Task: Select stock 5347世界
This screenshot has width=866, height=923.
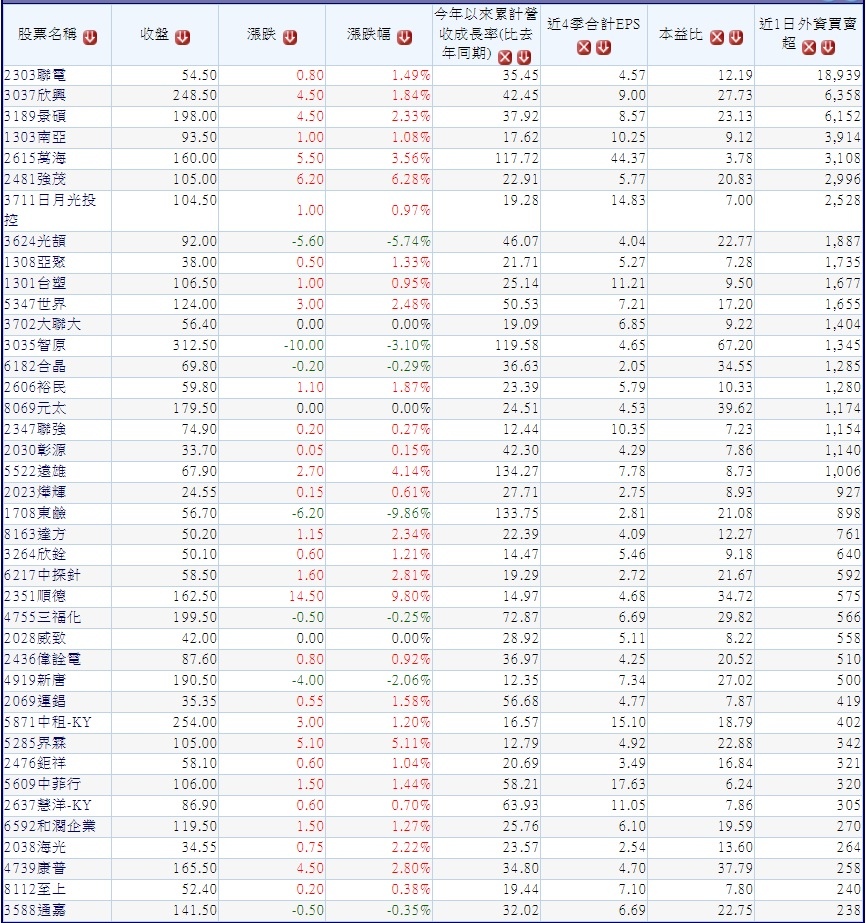Action: coord(35,304)
